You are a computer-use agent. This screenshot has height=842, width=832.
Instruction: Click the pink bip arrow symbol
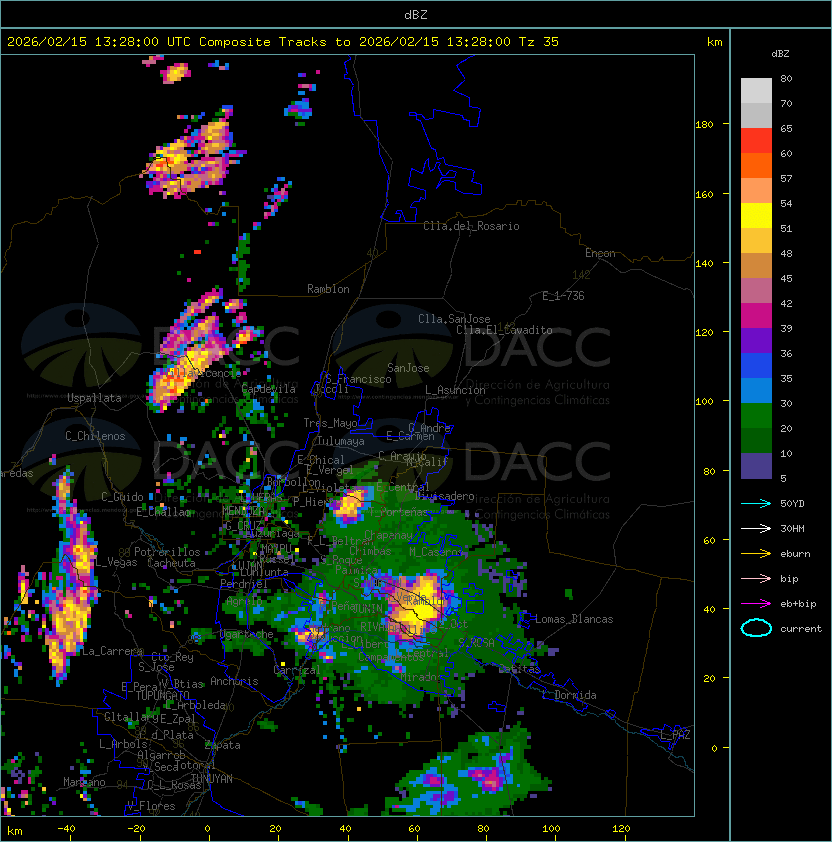756,578
